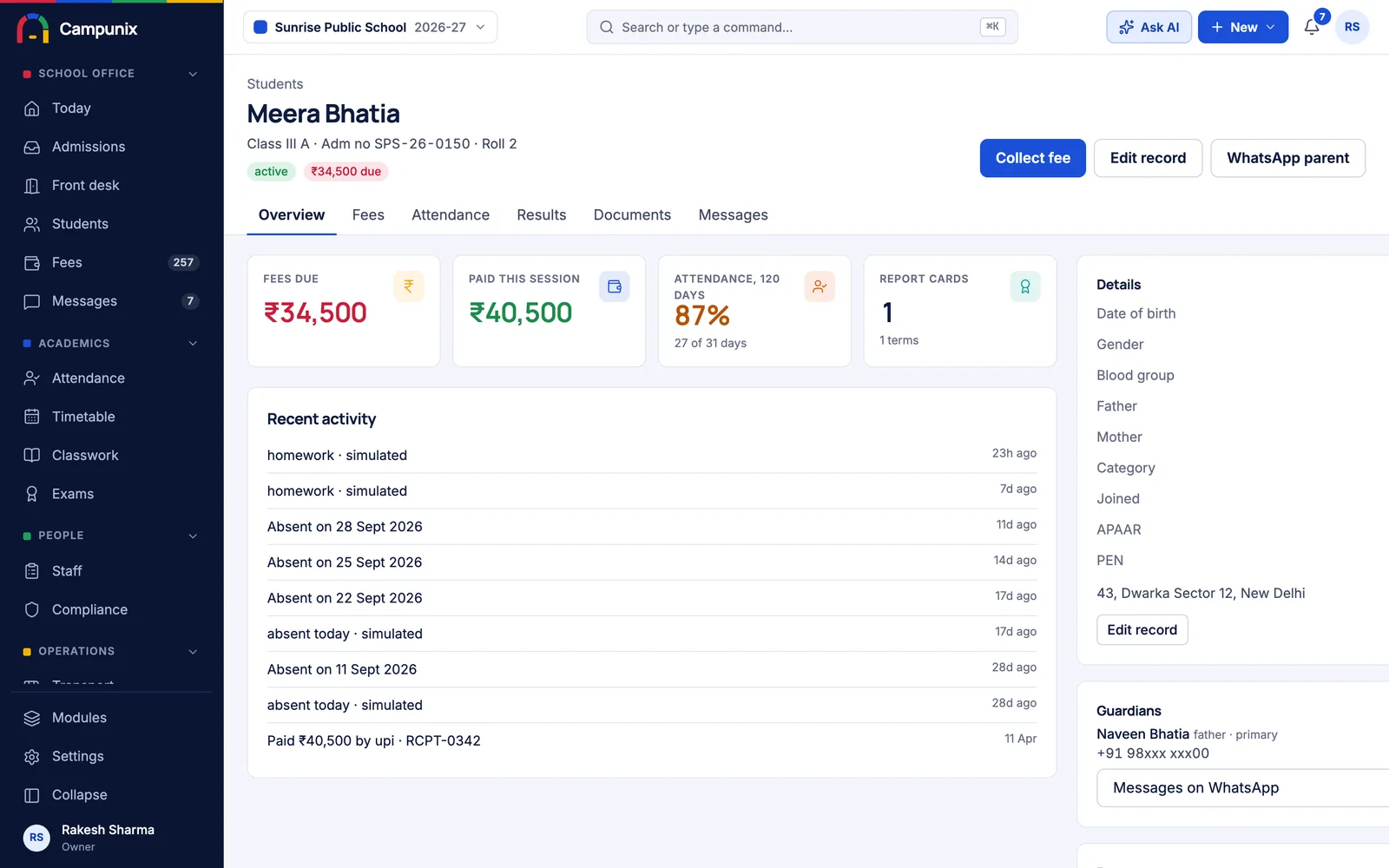Collapse the School Office section
Viewport: 1389px width, 868px height.
193,74
